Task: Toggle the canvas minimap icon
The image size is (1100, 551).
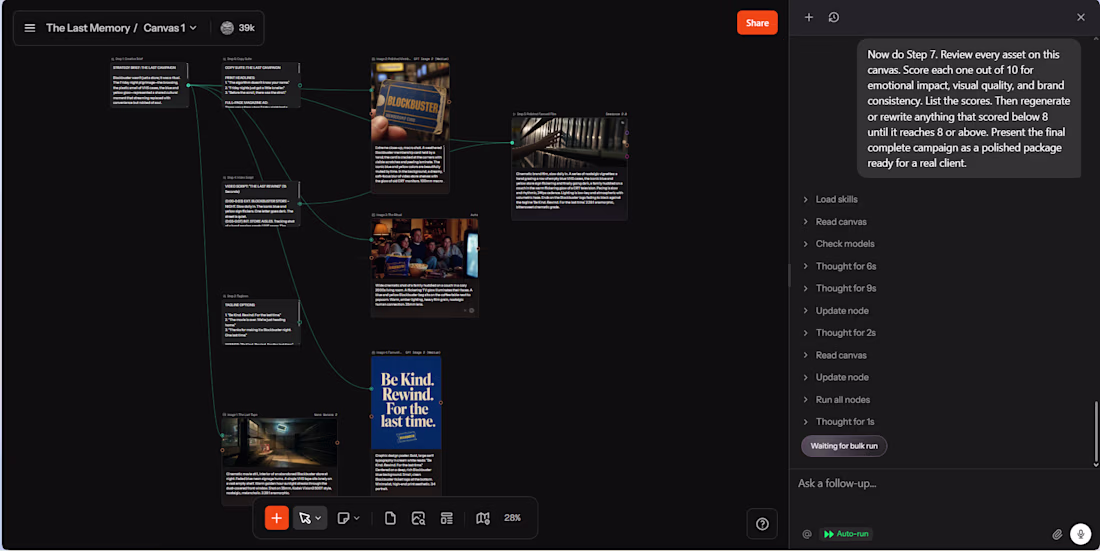Action: point(483,518)
